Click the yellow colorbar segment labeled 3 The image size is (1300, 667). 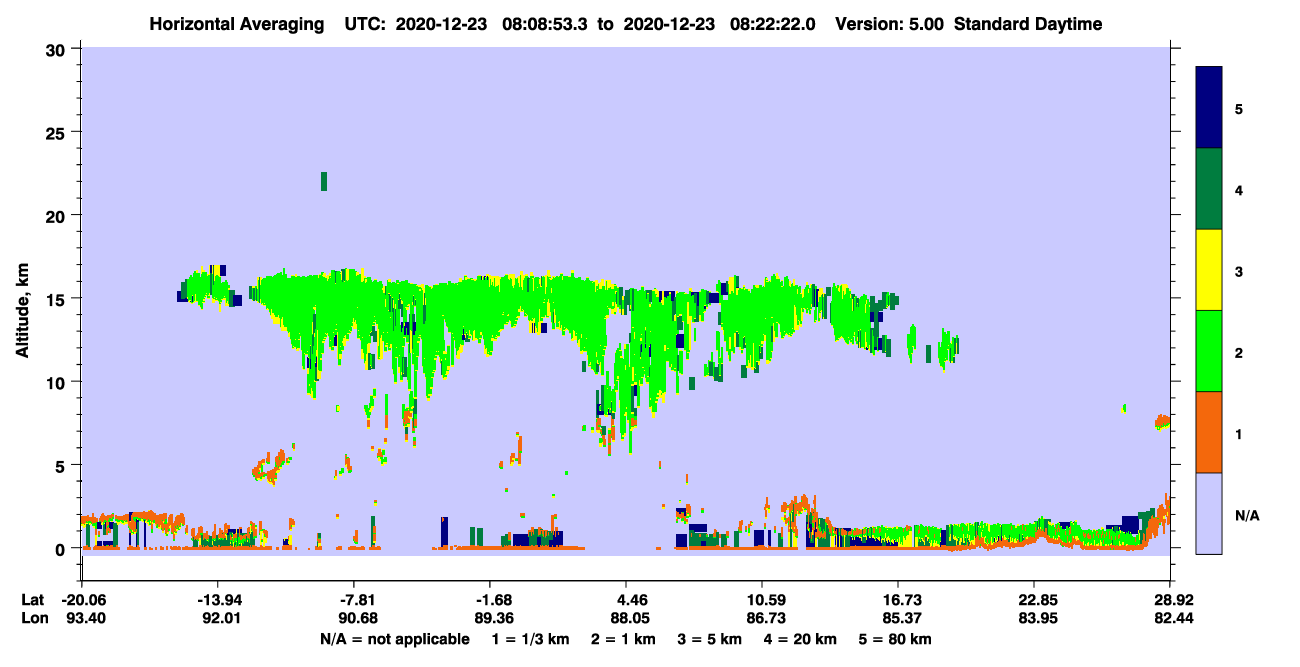pos(1209,270)
